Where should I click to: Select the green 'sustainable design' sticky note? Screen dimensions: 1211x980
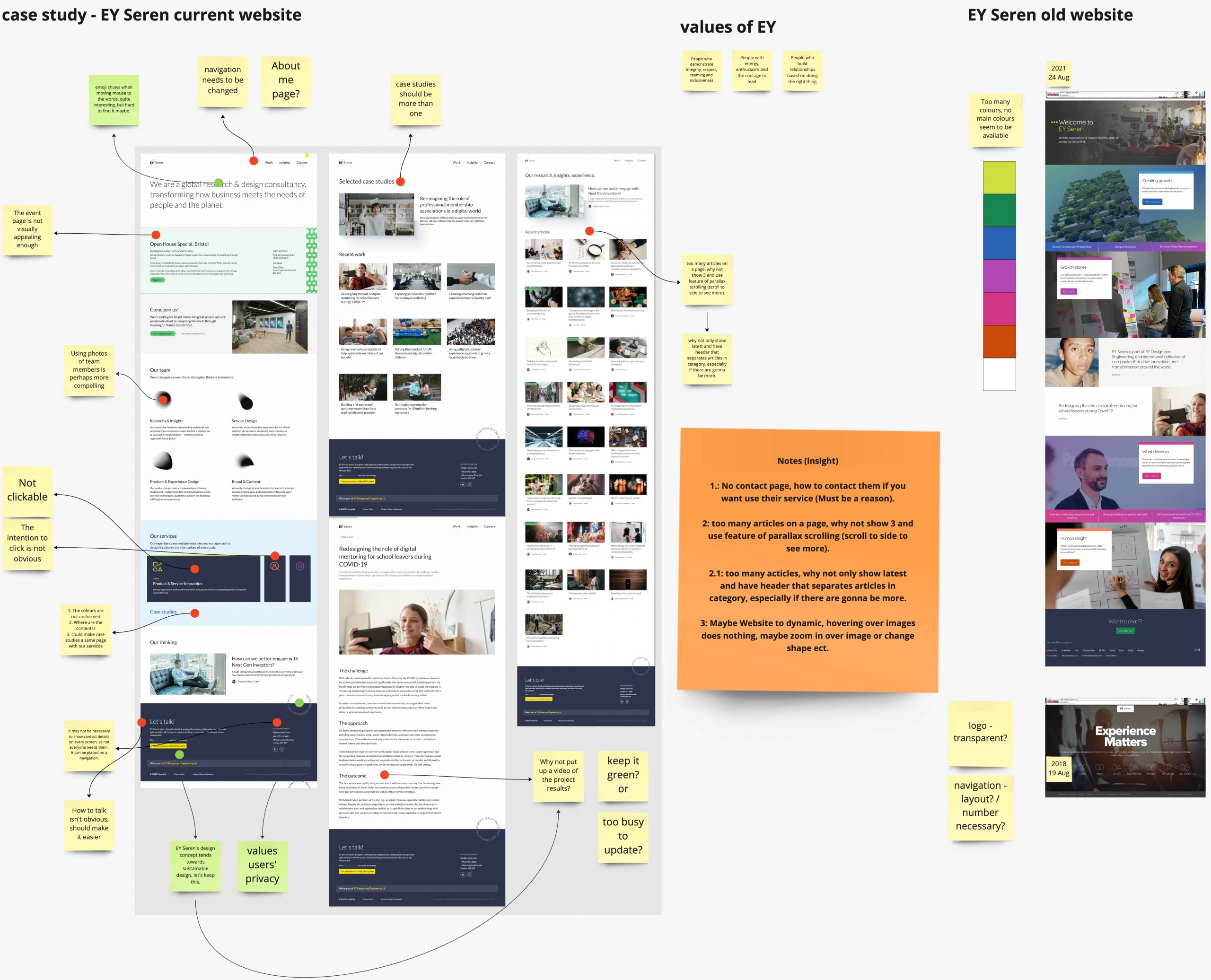click(195, 866)
